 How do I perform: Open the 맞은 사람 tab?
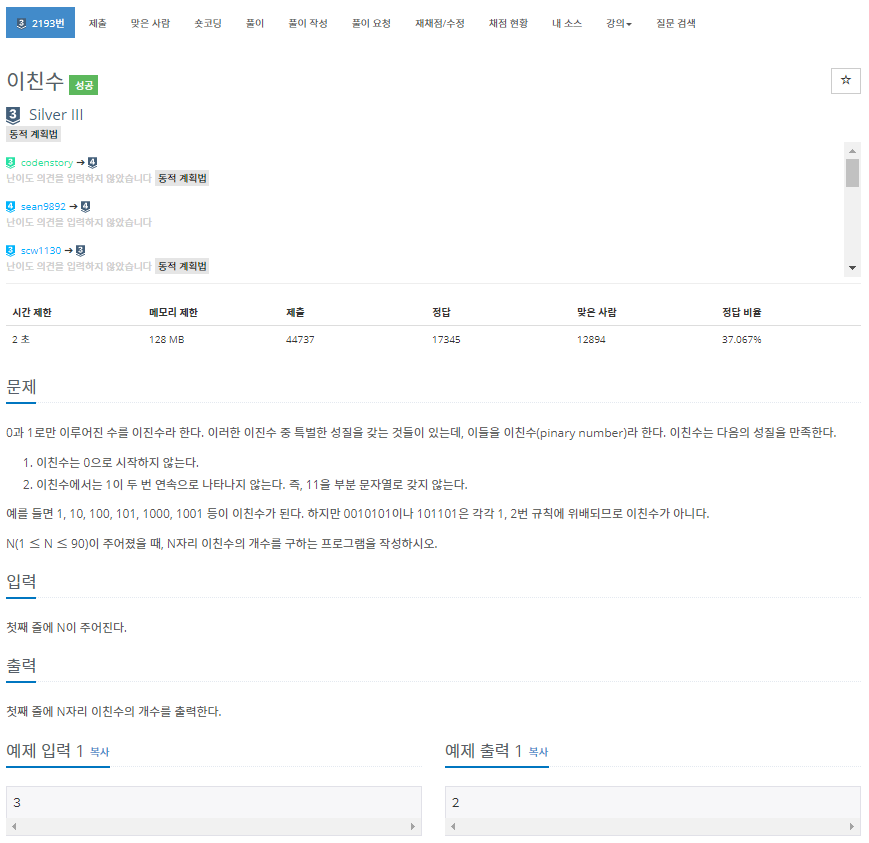pos(150,23)
